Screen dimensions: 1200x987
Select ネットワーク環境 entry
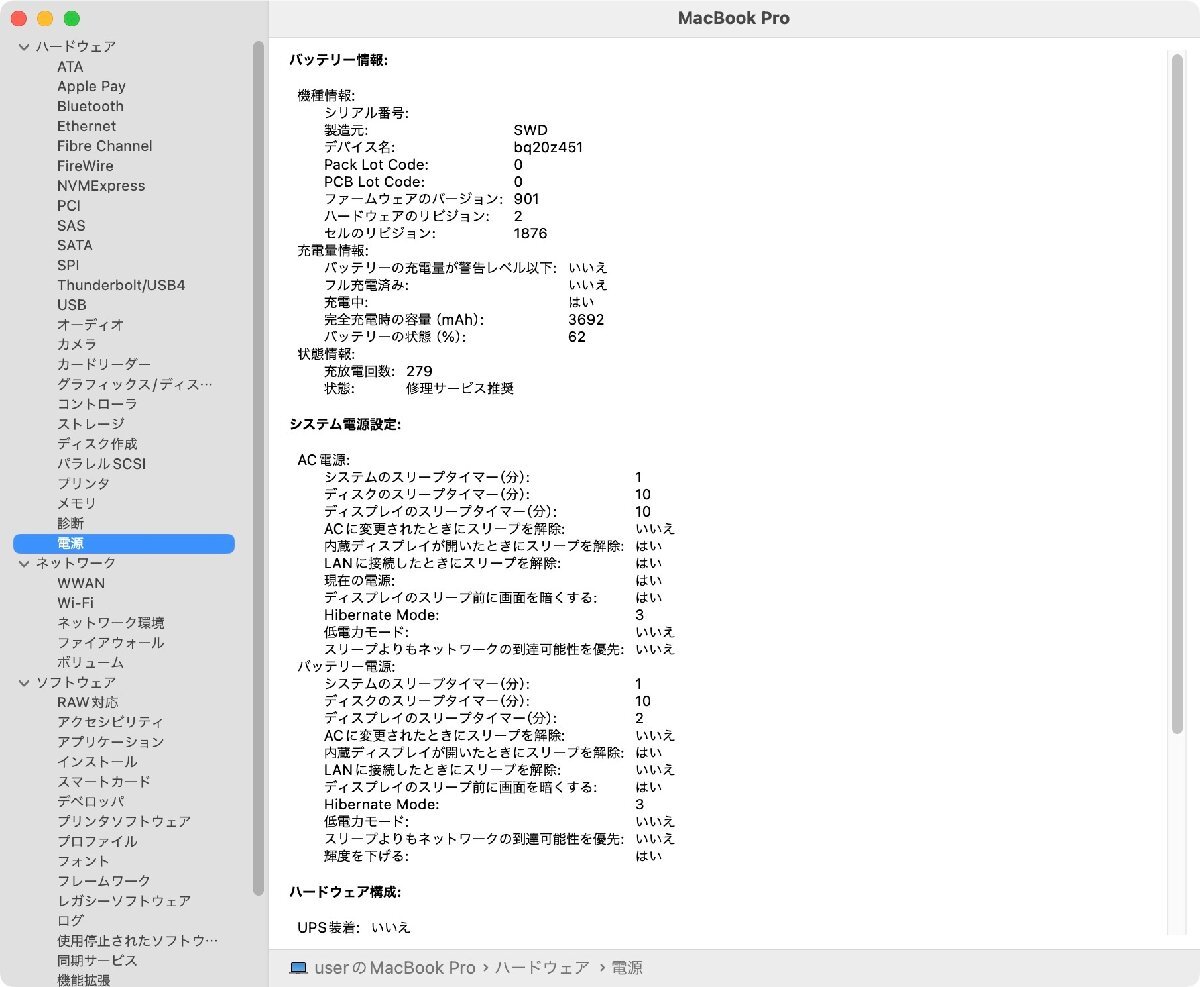pos(111,623)
